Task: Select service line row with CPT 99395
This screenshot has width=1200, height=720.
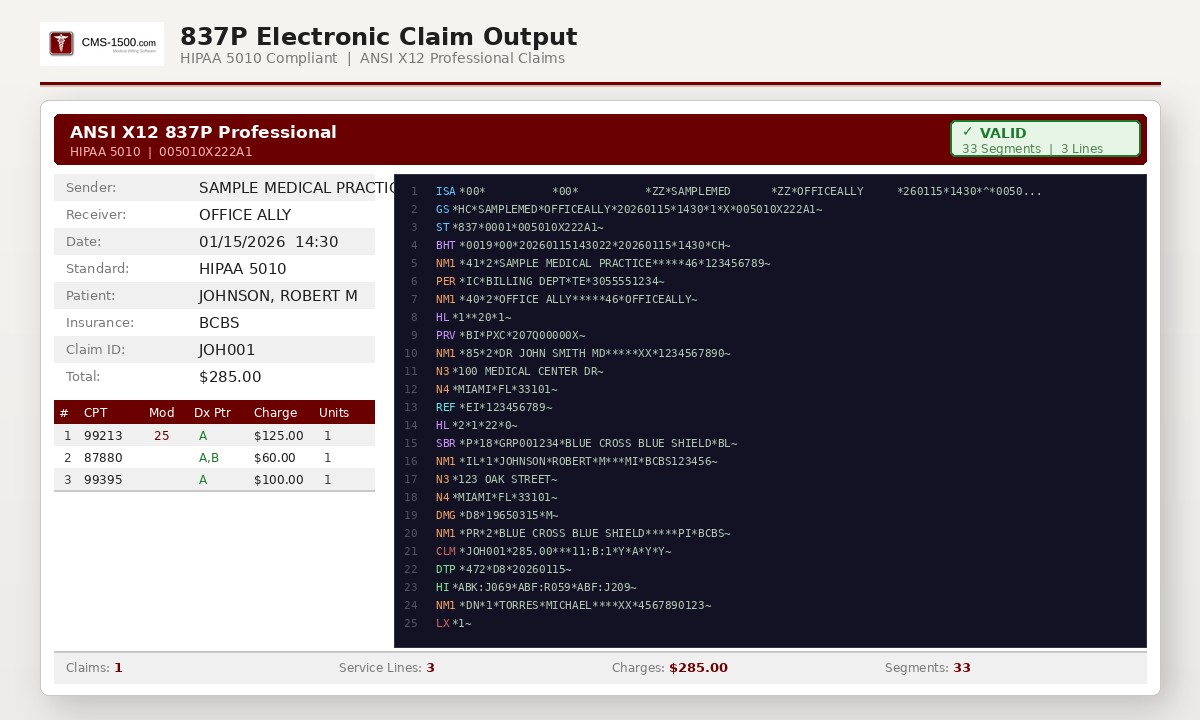Action: tap(214, 480)
